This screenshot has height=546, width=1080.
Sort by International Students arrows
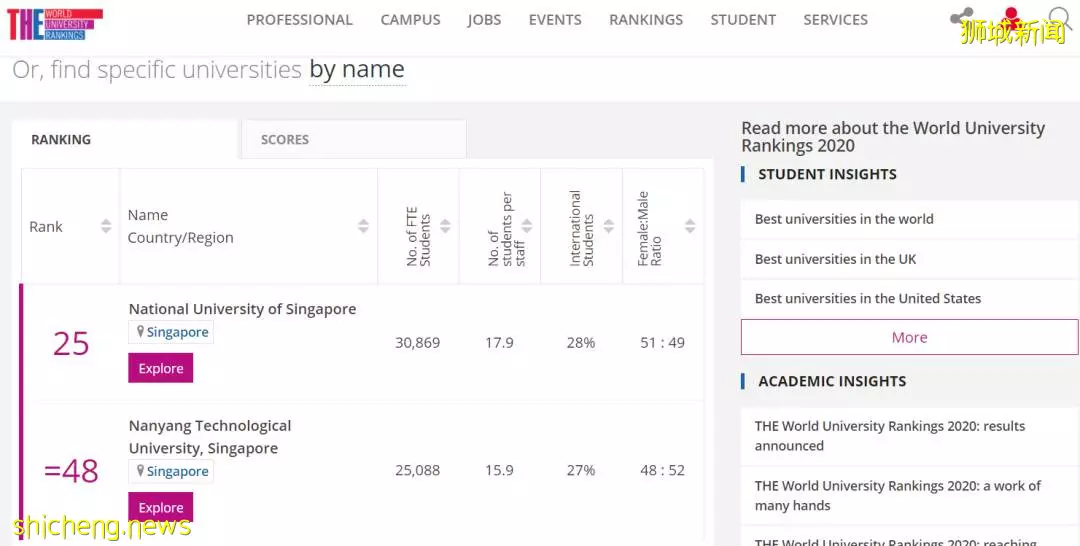point(609,226)
